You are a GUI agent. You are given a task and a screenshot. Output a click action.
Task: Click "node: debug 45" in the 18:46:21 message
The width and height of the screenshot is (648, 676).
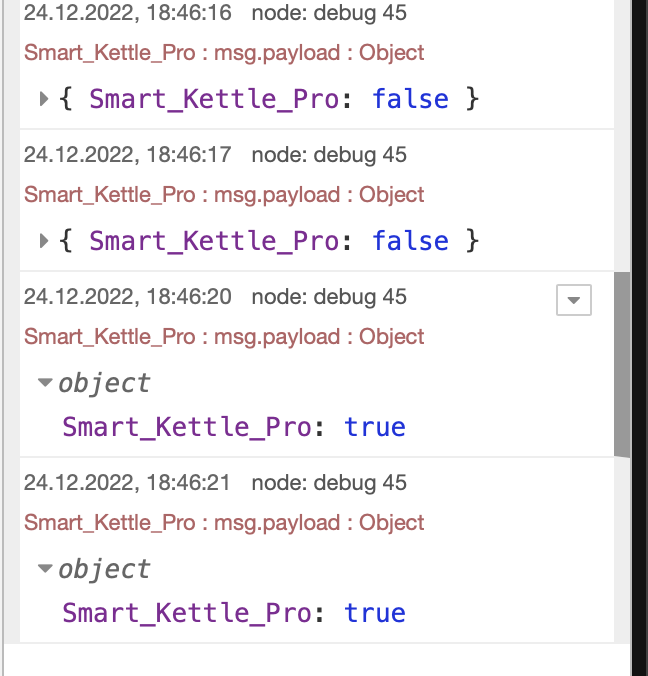329,483
